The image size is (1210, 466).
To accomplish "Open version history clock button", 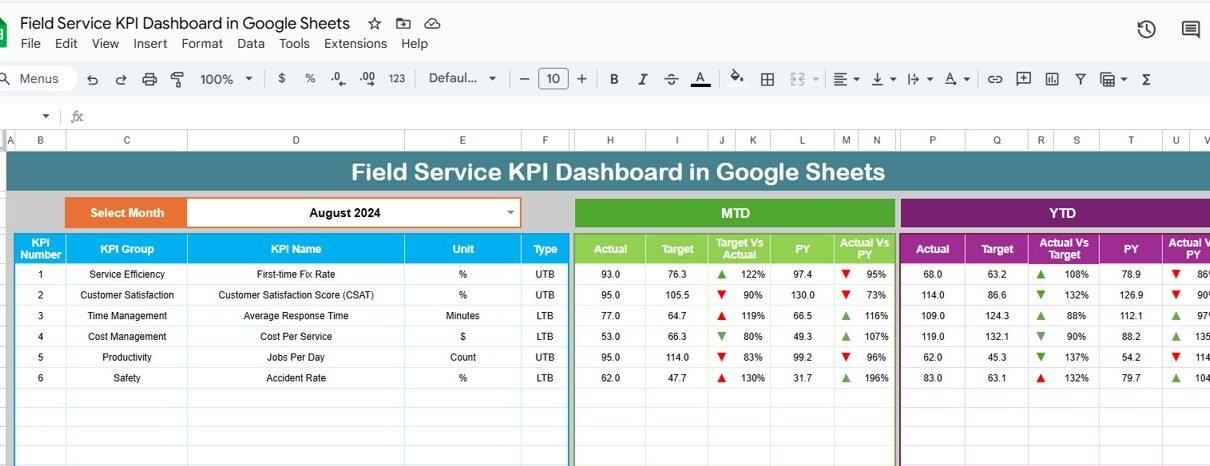I will coord(1146,29).
